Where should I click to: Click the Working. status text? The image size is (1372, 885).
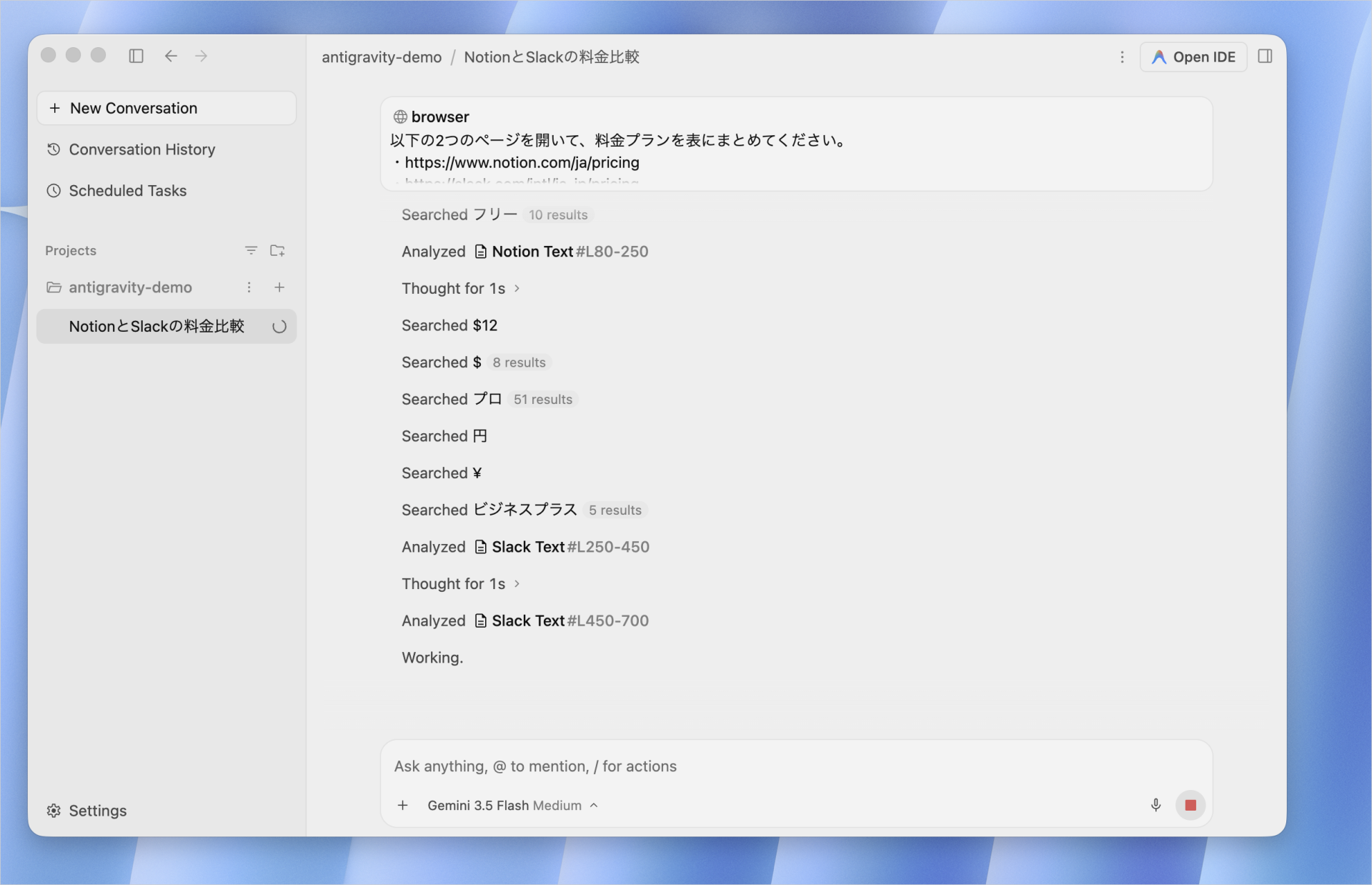coord(432,658)
